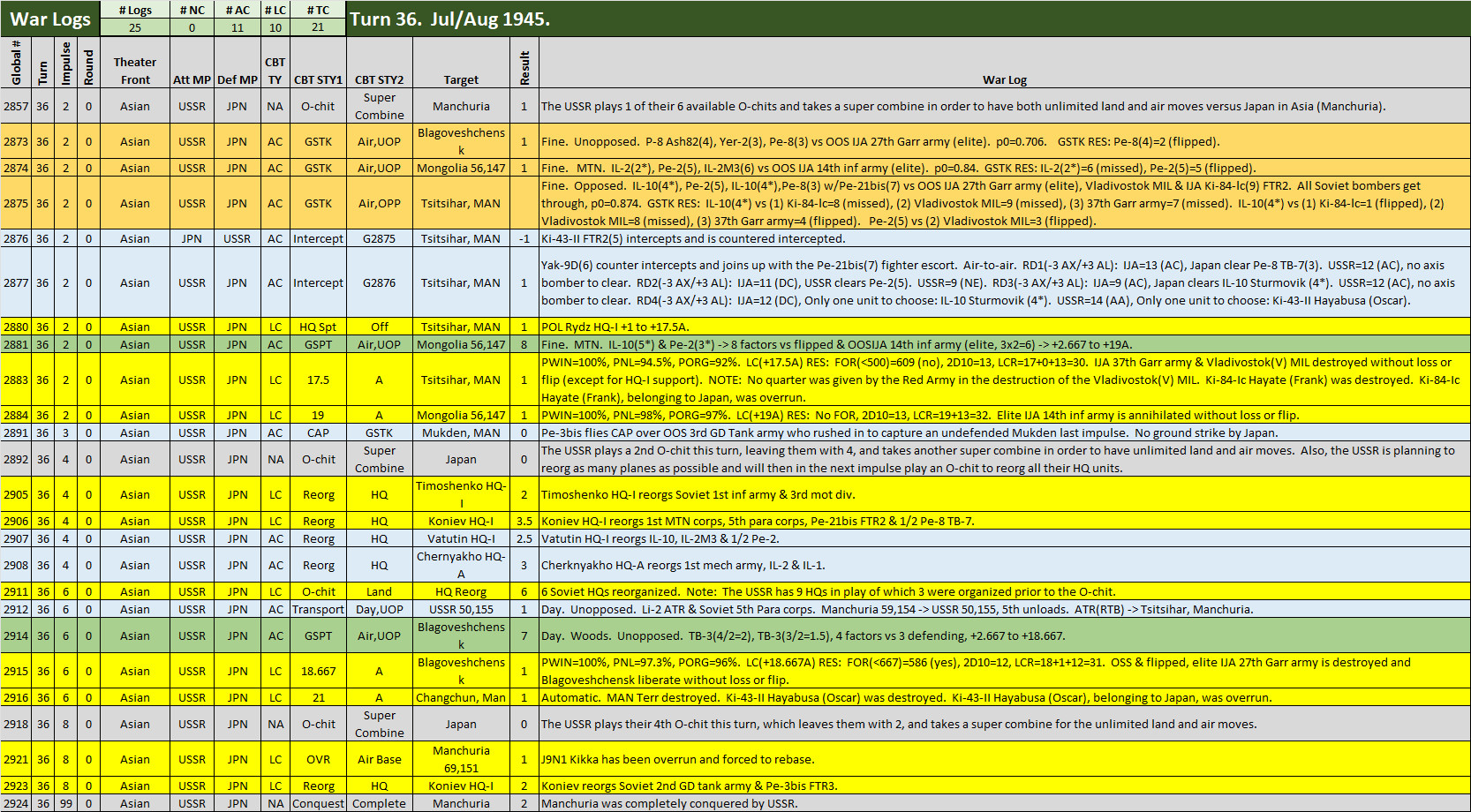The width and height of the screenshot is (1471, 812).
Task: Click Global # cell 2924
Action: (16, 803)
